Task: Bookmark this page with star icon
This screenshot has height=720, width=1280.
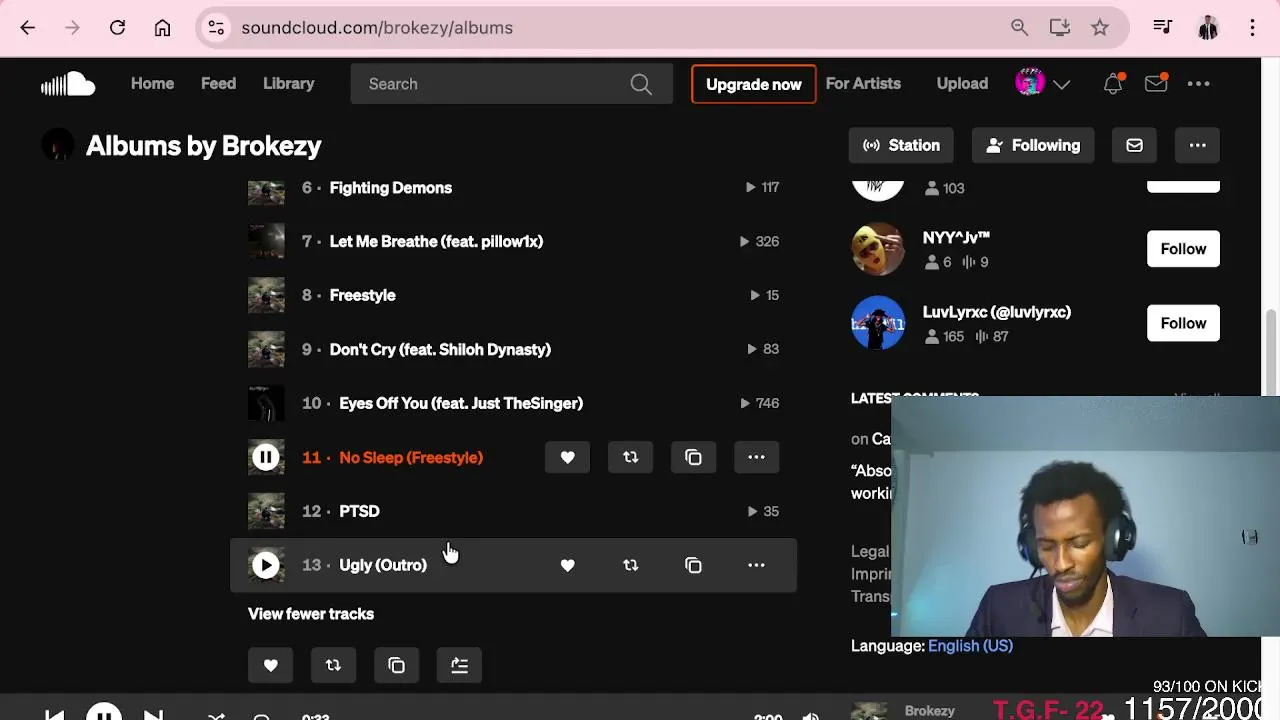Action: pos(1100,28)
